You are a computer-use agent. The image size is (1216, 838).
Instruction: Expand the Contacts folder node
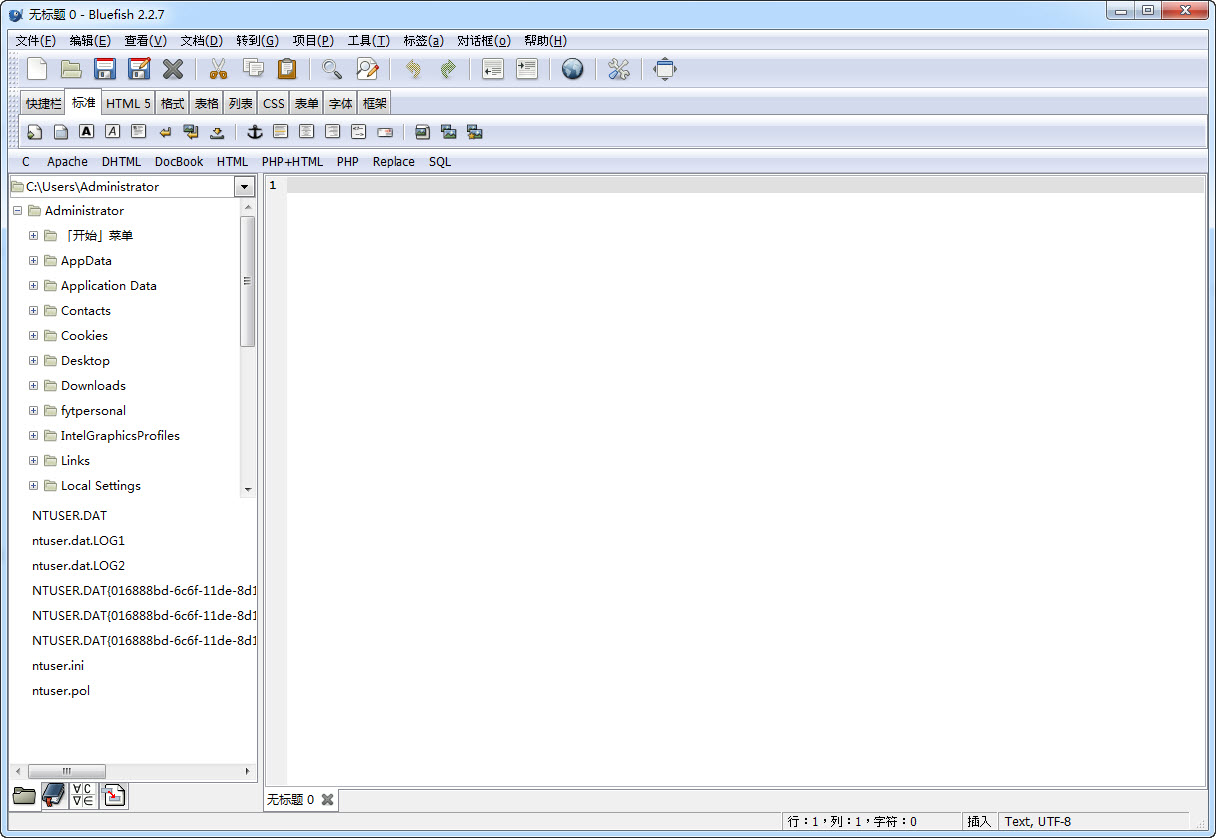click(x=33, y=311)
